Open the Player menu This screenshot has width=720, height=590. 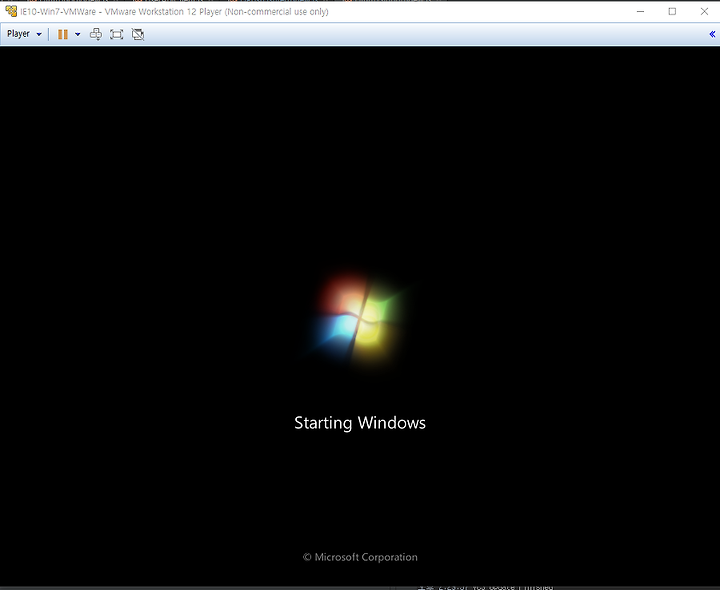24,34
